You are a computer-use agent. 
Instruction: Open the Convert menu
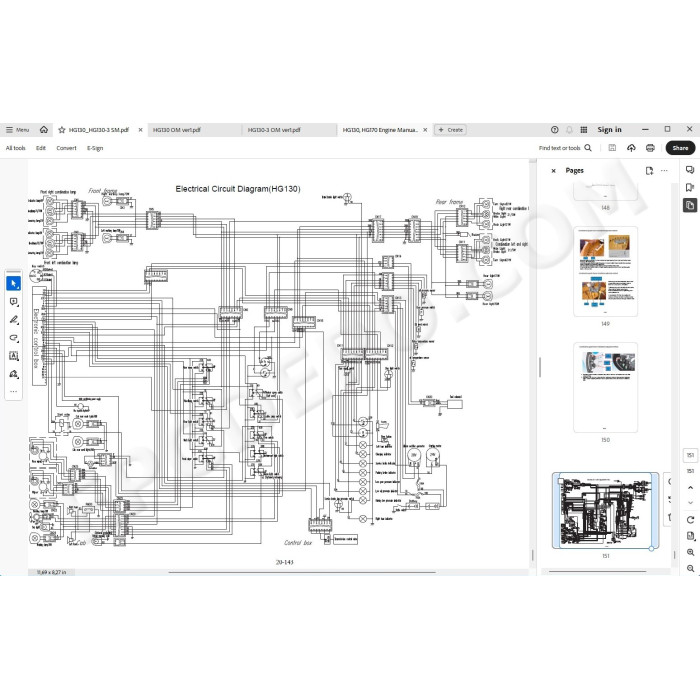[x=66, y=148]
